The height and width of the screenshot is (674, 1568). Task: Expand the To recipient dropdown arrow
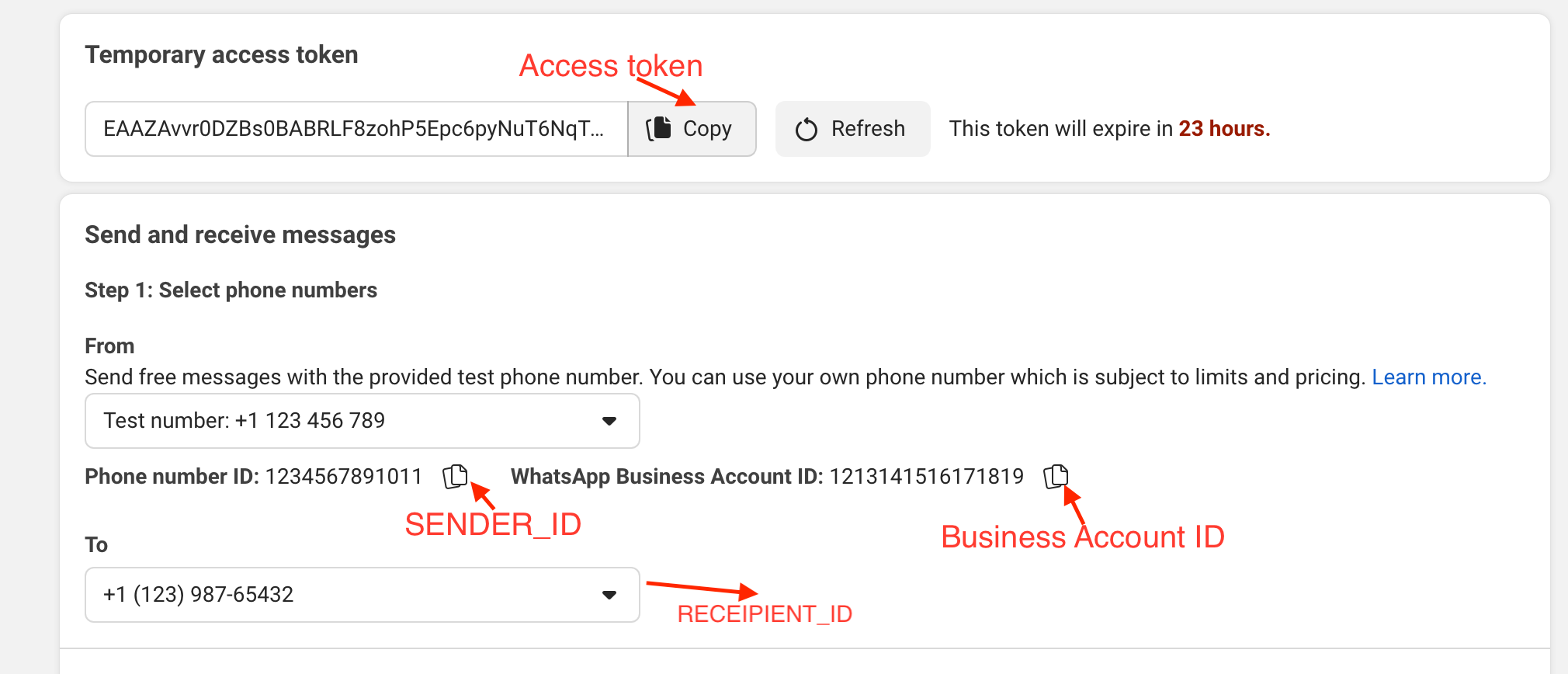click(609, 595)
